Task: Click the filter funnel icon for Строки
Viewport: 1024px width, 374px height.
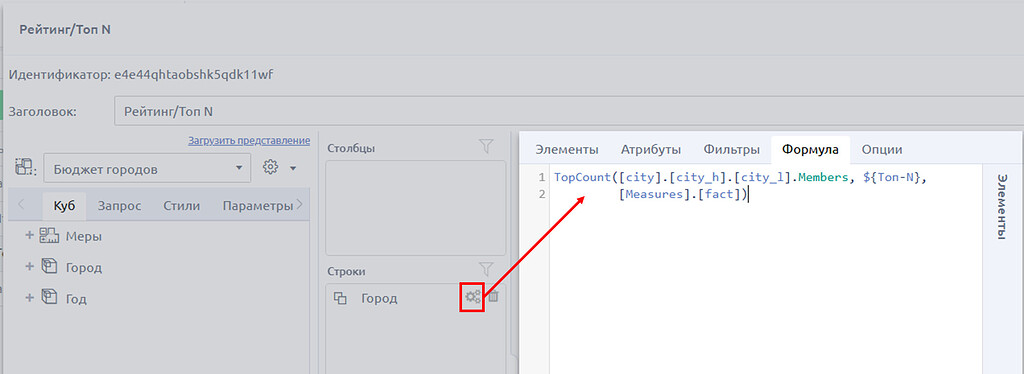Action: point(486,269)
